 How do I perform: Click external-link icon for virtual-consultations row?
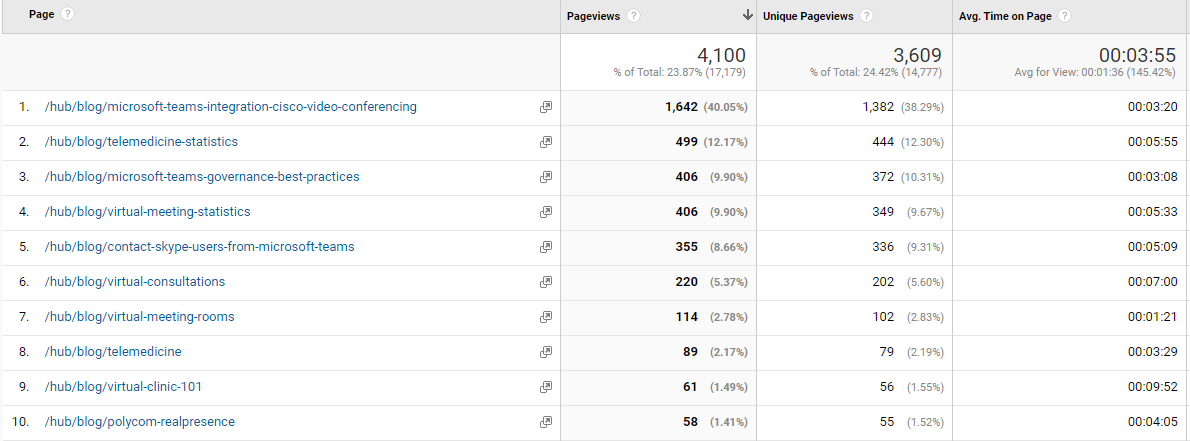click(x=545, y=282)
